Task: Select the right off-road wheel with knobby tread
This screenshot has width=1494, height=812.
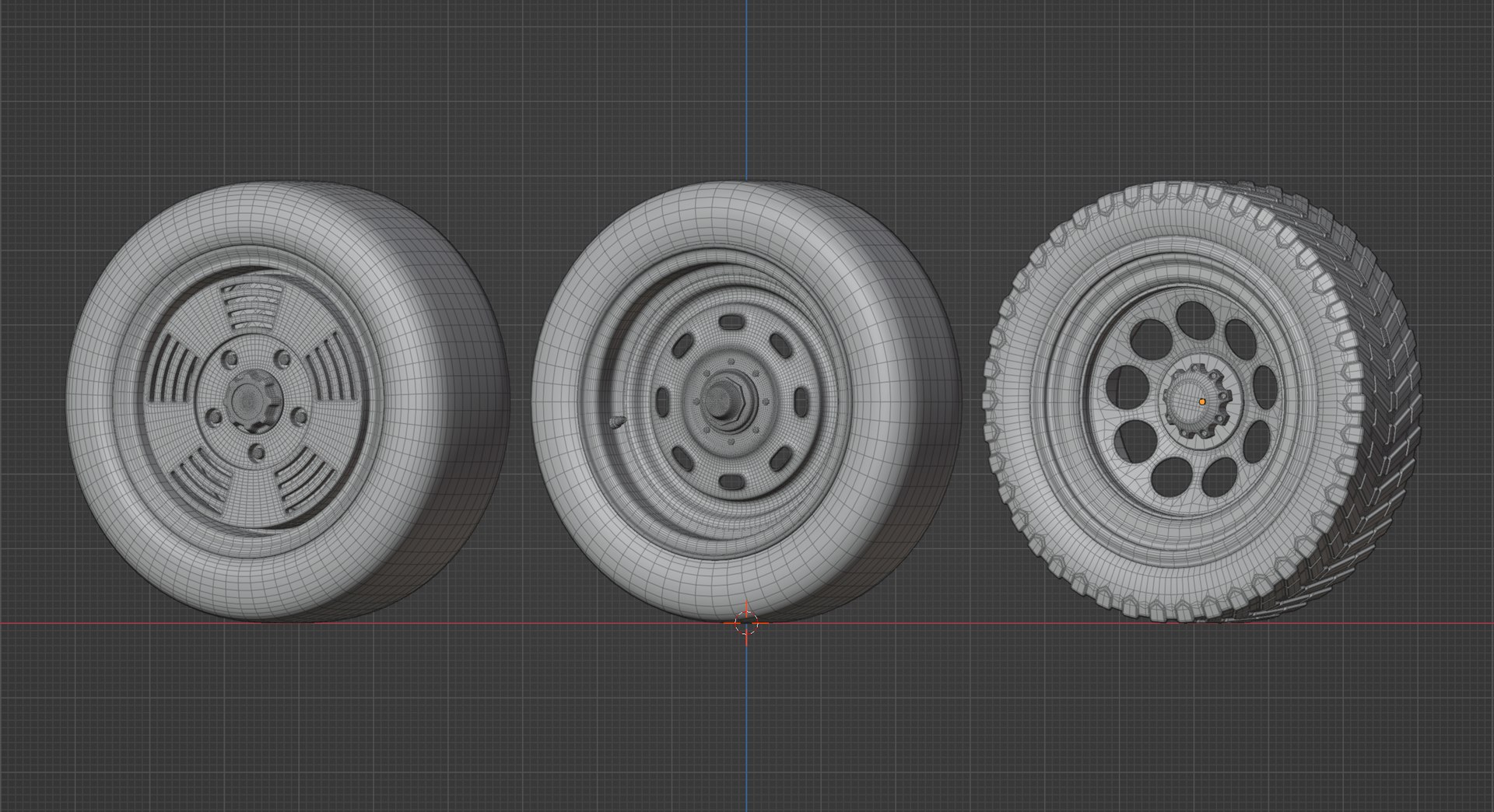Action: click(x=1202, y=401)
